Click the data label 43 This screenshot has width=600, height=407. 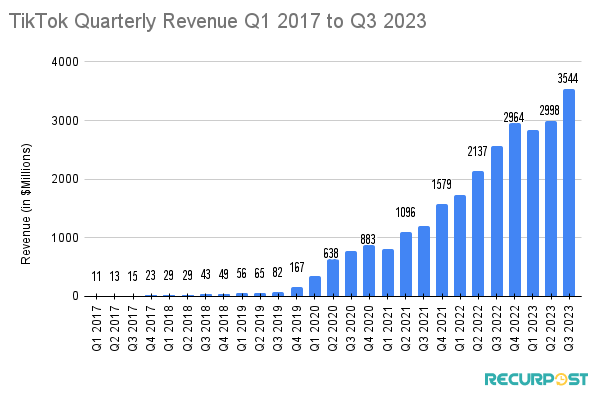coord(205,275)
